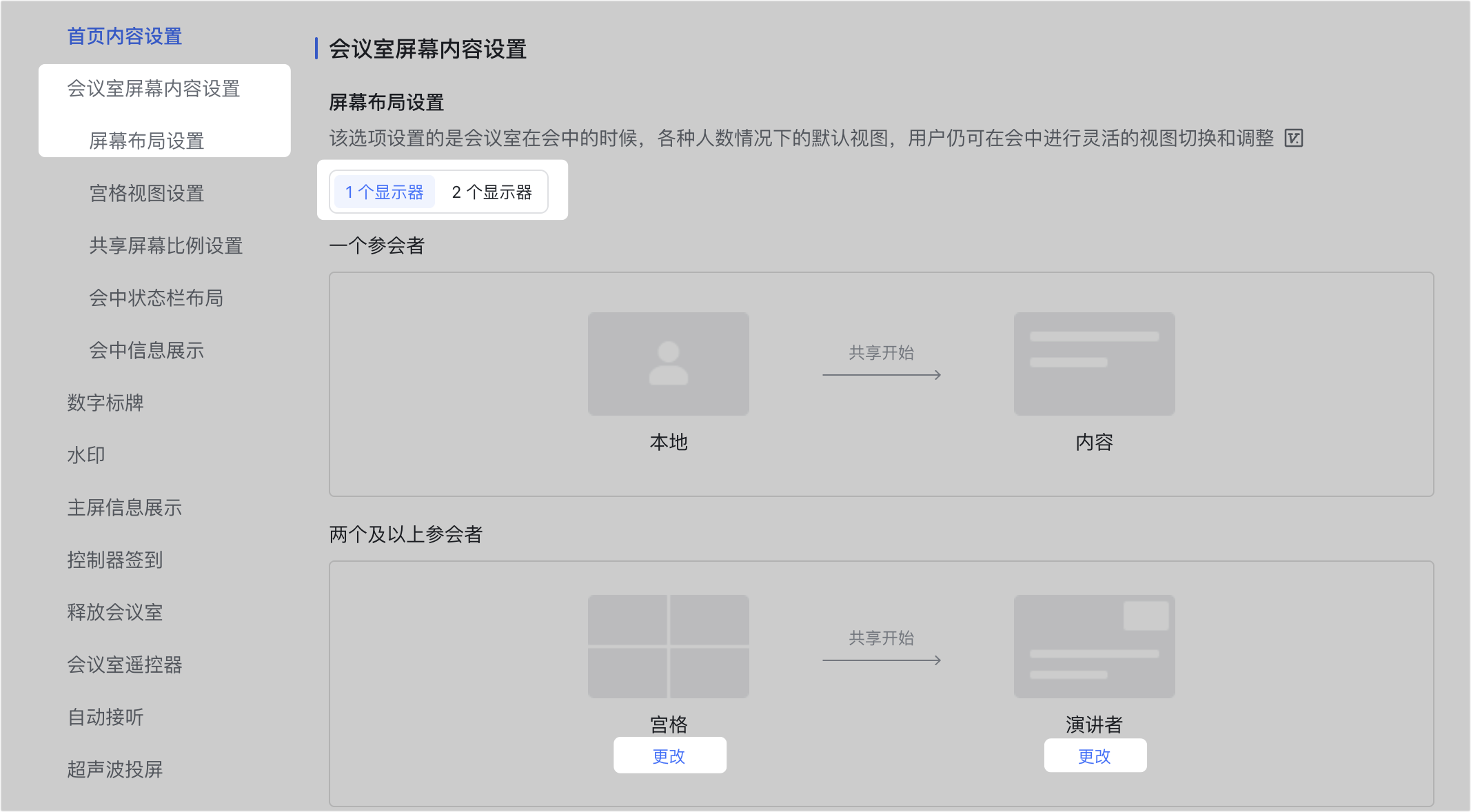Click the 演讲者 speaker layout thumbnail
Screen dimensions: 1471x812
1094,647
